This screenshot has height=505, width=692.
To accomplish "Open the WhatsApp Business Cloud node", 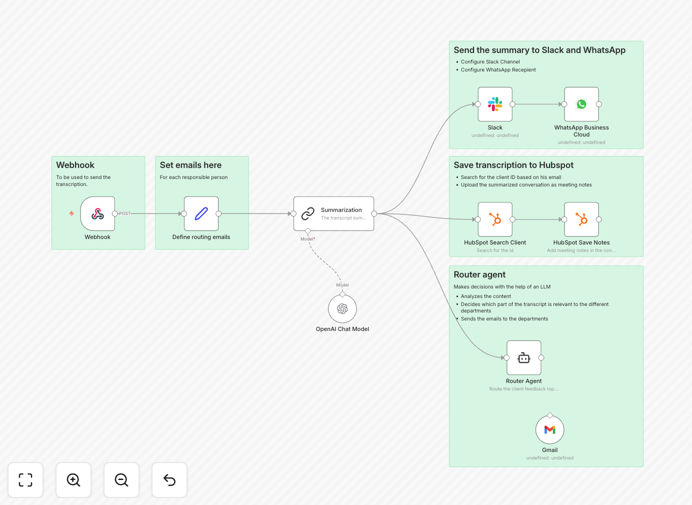I will pyautogui.click(x=581, y=104).
